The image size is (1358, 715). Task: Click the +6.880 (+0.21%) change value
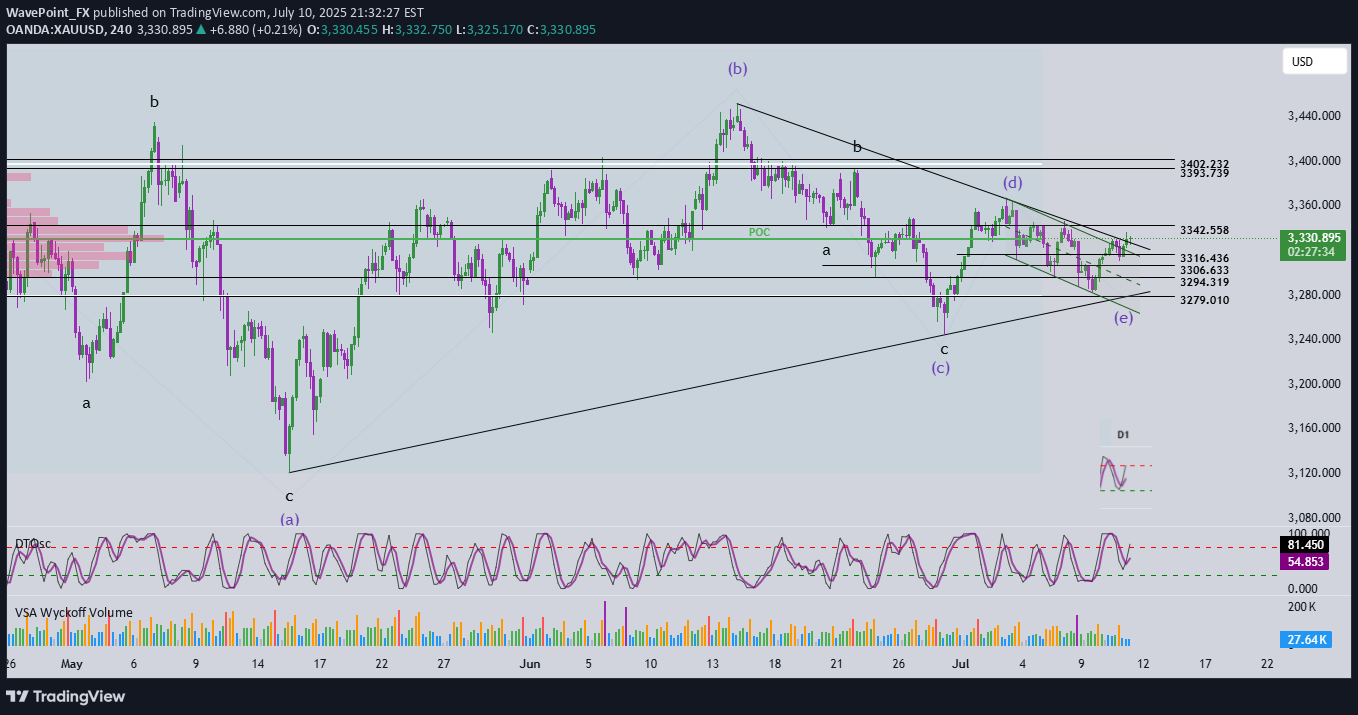pos(254,30)
